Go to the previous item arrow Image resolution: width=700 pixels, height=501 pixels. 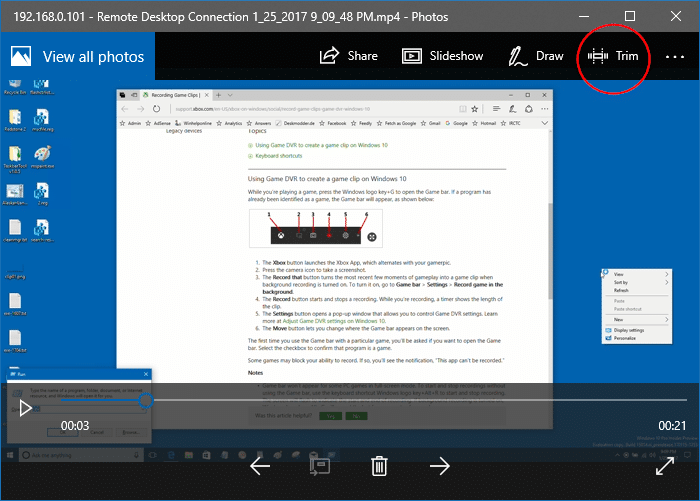pos(260,465)
